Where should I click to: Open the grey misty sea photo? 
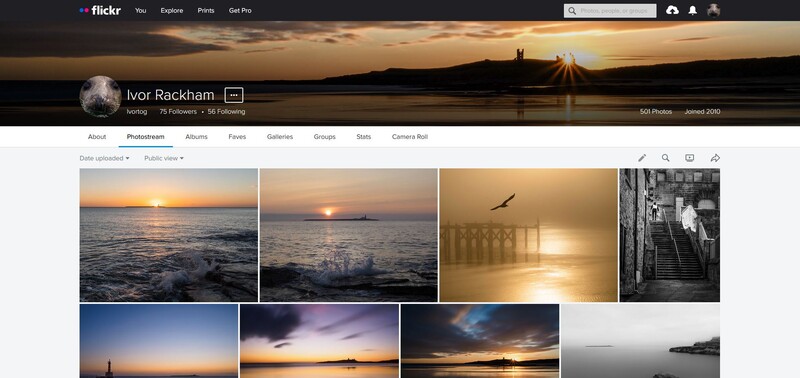(641, 341)
